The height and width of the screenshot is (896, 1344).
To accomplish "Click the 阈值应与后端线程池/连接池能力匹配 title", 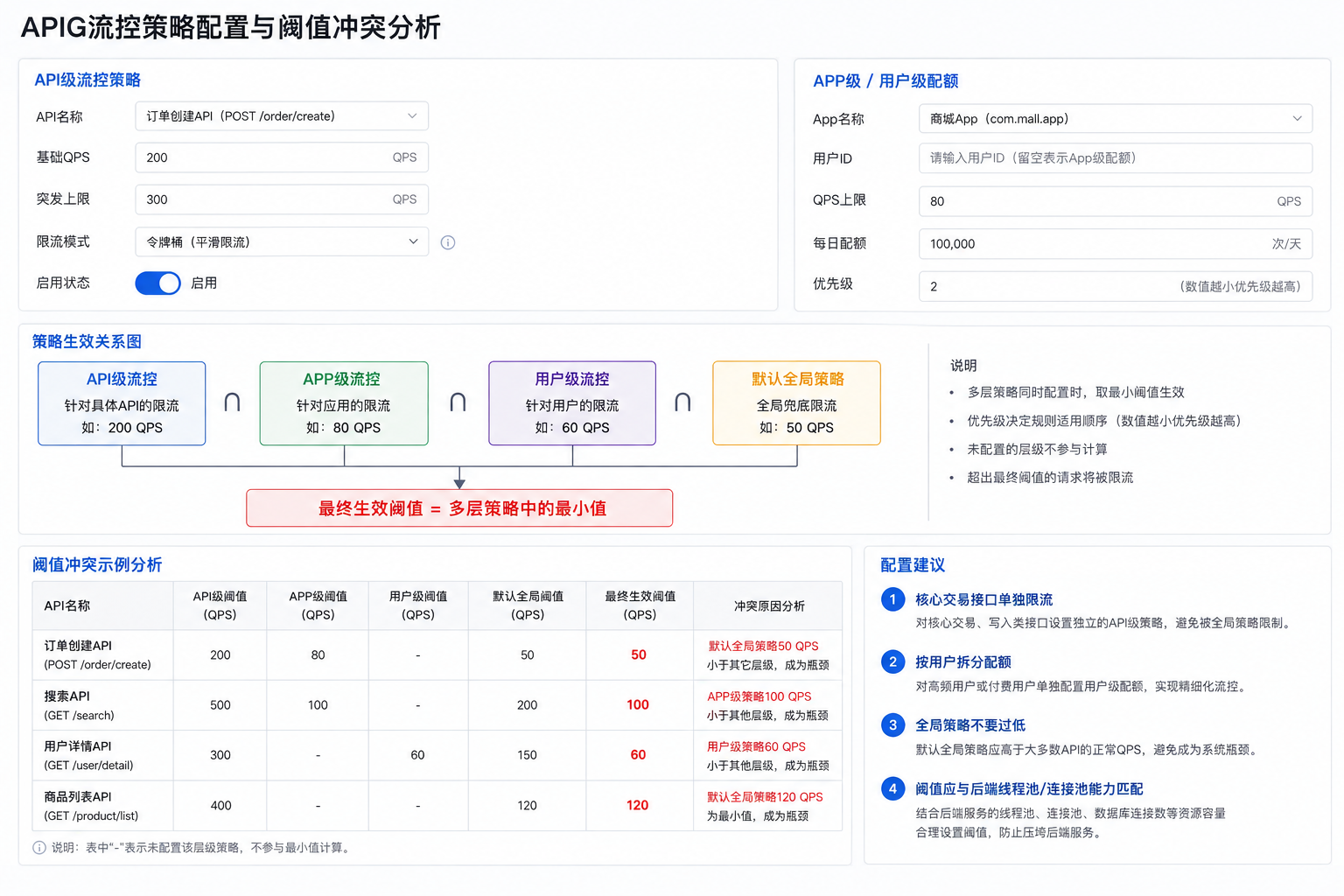I will click(1029, 789).
